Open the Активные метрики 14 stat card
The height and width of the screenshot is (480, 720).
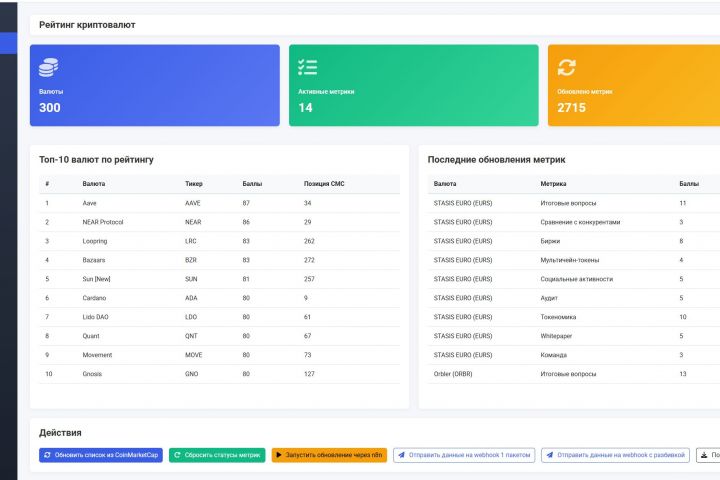pos(414,85)
